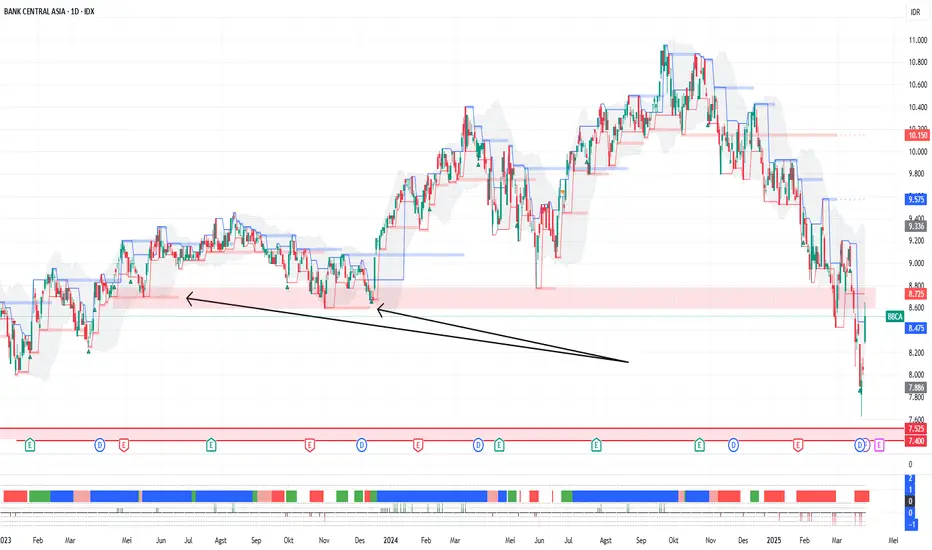Viewport: 932px width, 550px height.
Task: Select the blue 9.575 price label
Action: pyautogui.click(x=915, y=200)
